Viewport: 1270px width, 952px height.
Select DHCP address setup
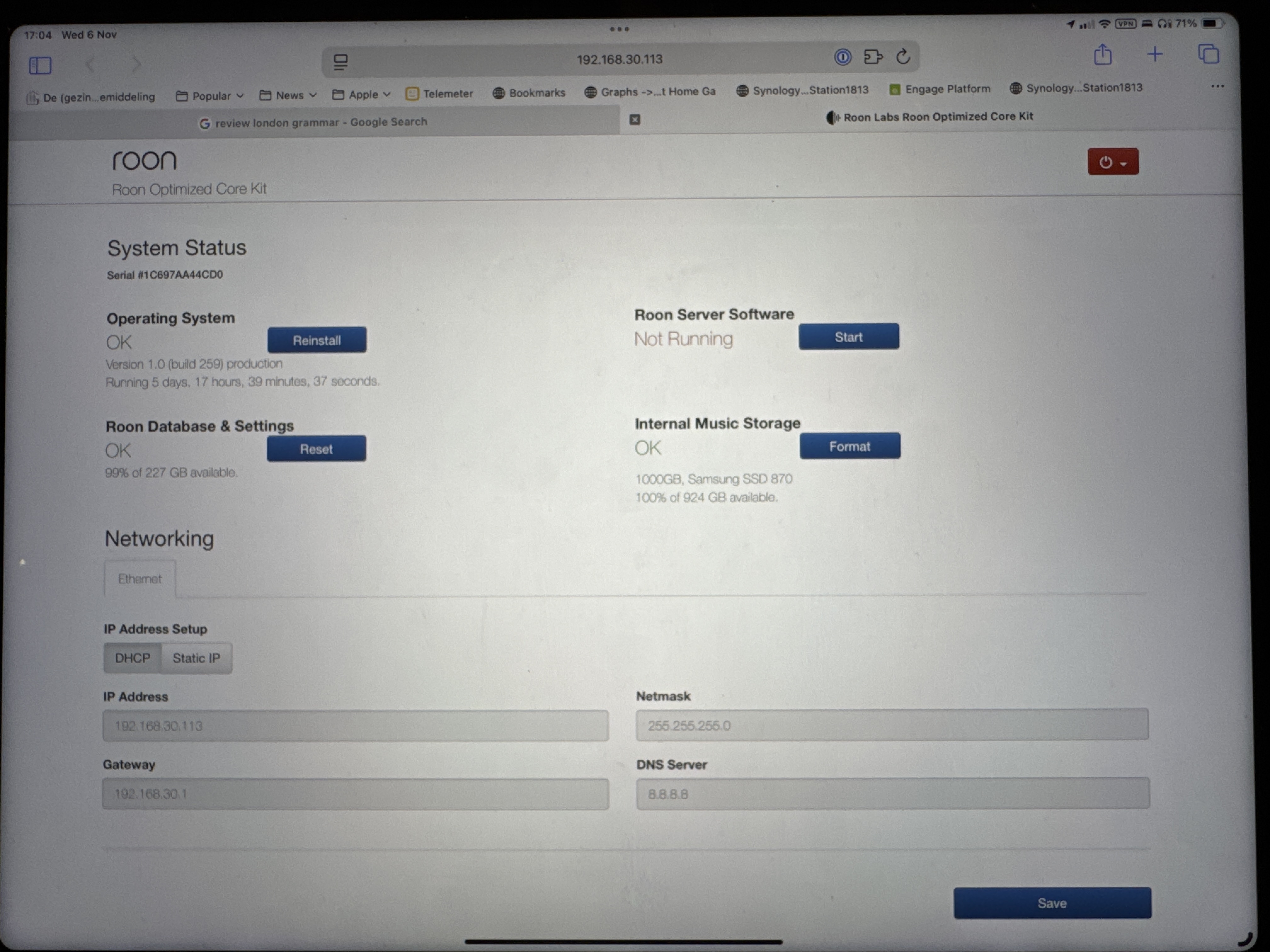point(132,658)
